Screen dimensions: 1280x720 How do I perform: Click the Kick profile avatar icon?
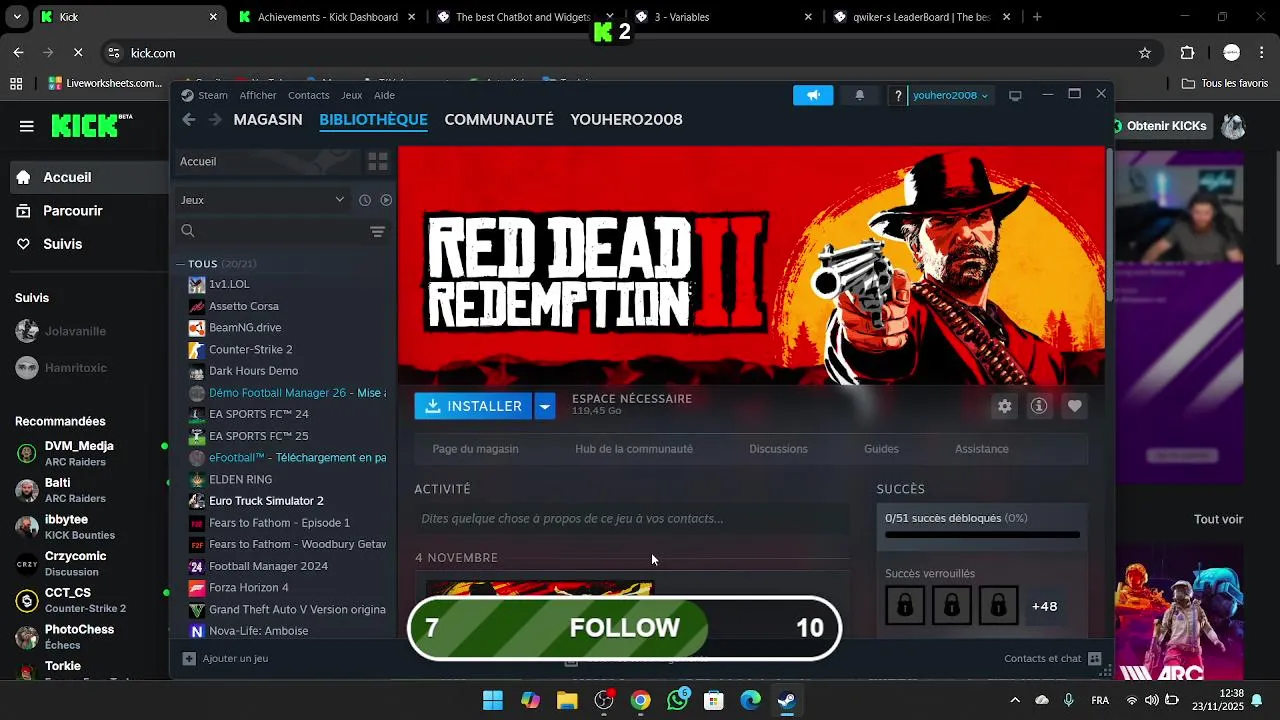(x=1233, y=126)
